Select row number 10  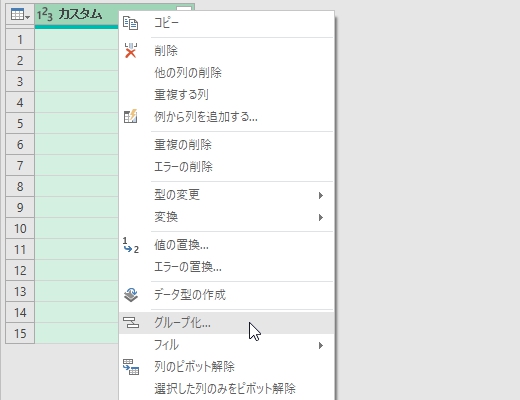point(20,229)
